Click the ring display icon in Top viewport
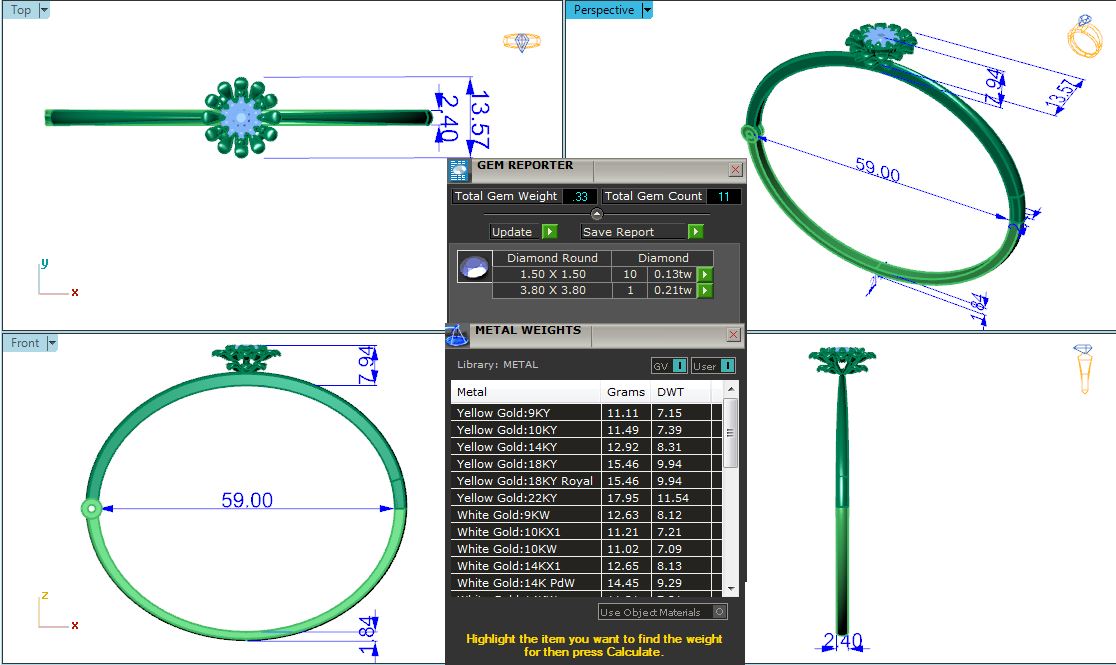1116x665 pixels. 521,42
